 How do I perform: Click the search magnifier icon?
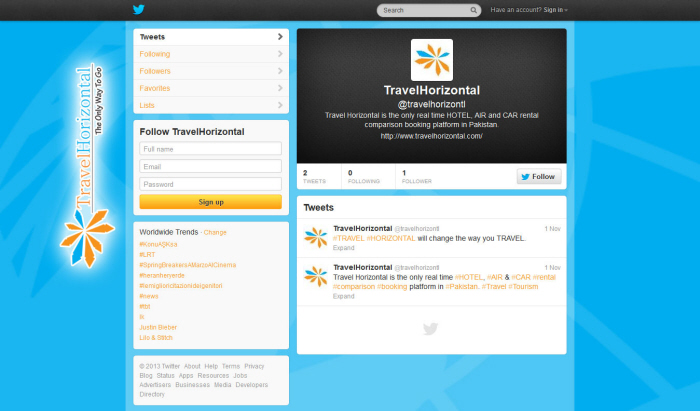(x=473, y=10)
